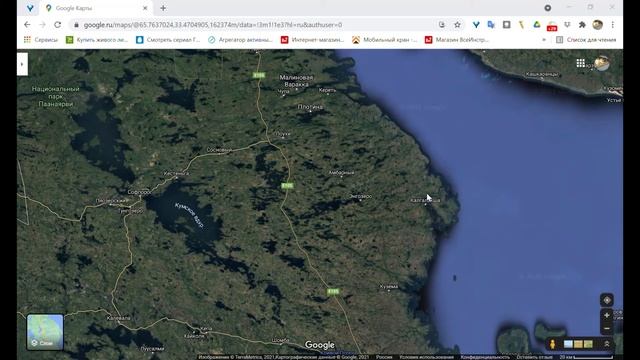The height and width of the screenshot is (360, 640).
Task: Open the 'Магазин ВсеИнстр...' bookmark
Action: 457,40
